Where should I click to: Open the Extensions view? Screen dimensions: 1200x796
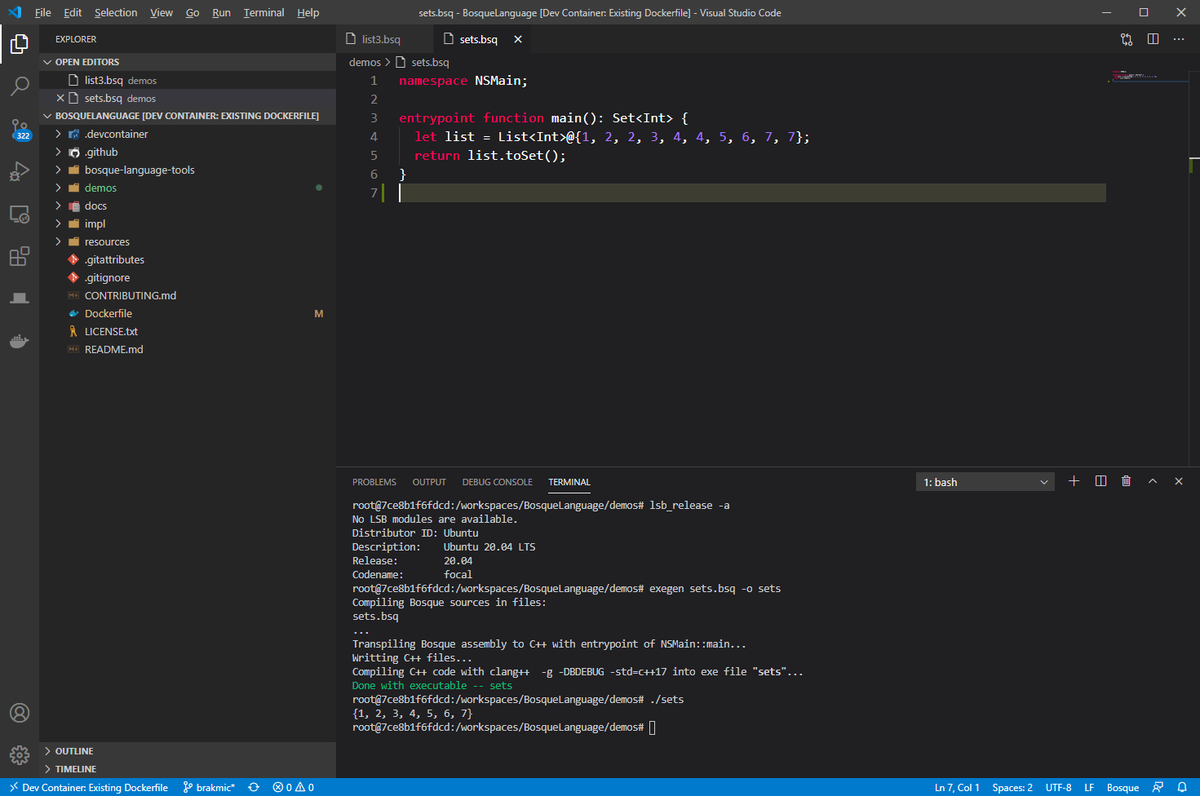(x=19, y=257)
